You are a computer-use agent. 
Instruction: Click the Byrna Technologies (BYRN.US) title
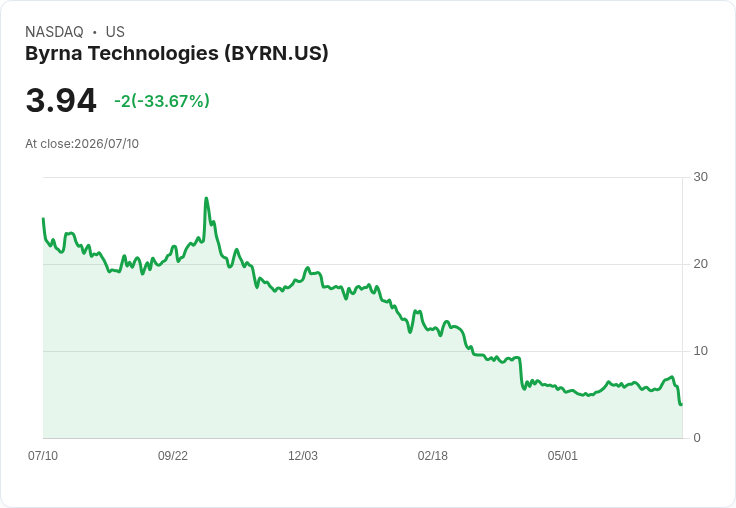coord(176,54)
